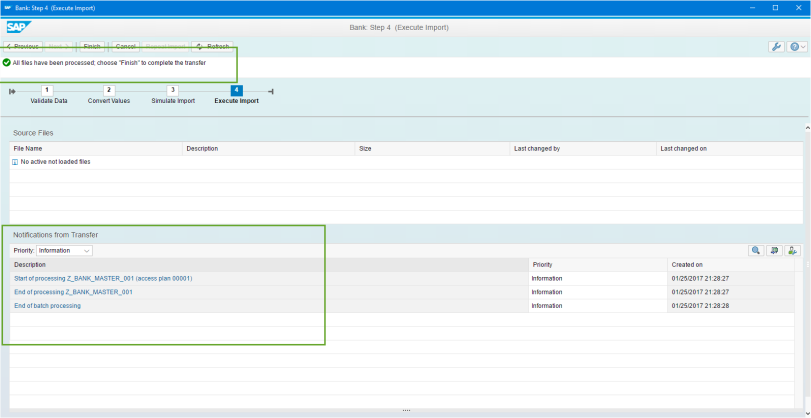The image size is (811, 418).
Task: Click the info icon beside 'No active not loaded files'
Action: (15, 162)
